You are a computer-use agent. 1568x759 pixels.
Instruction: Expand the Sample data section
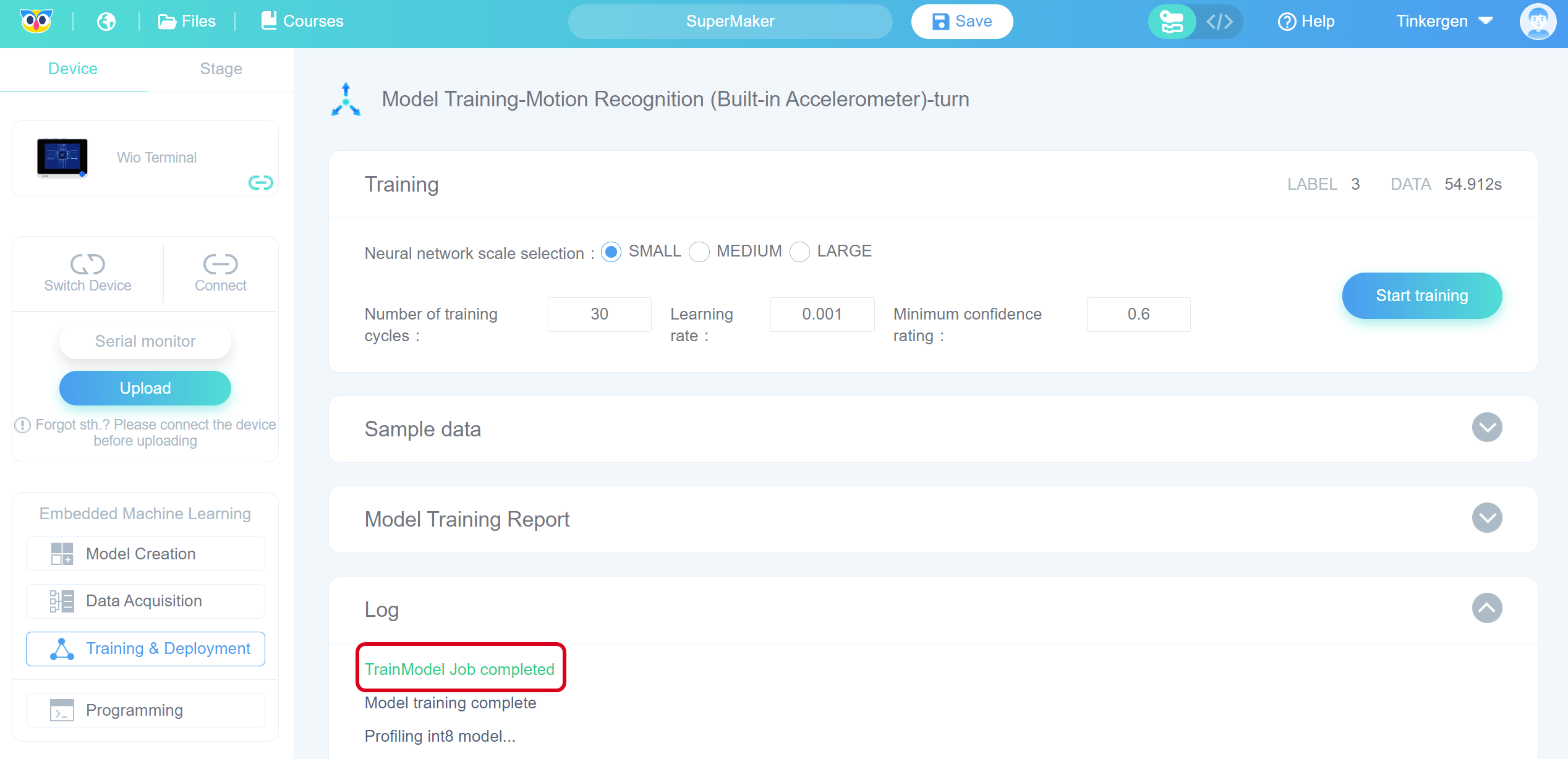[1487, 428]
